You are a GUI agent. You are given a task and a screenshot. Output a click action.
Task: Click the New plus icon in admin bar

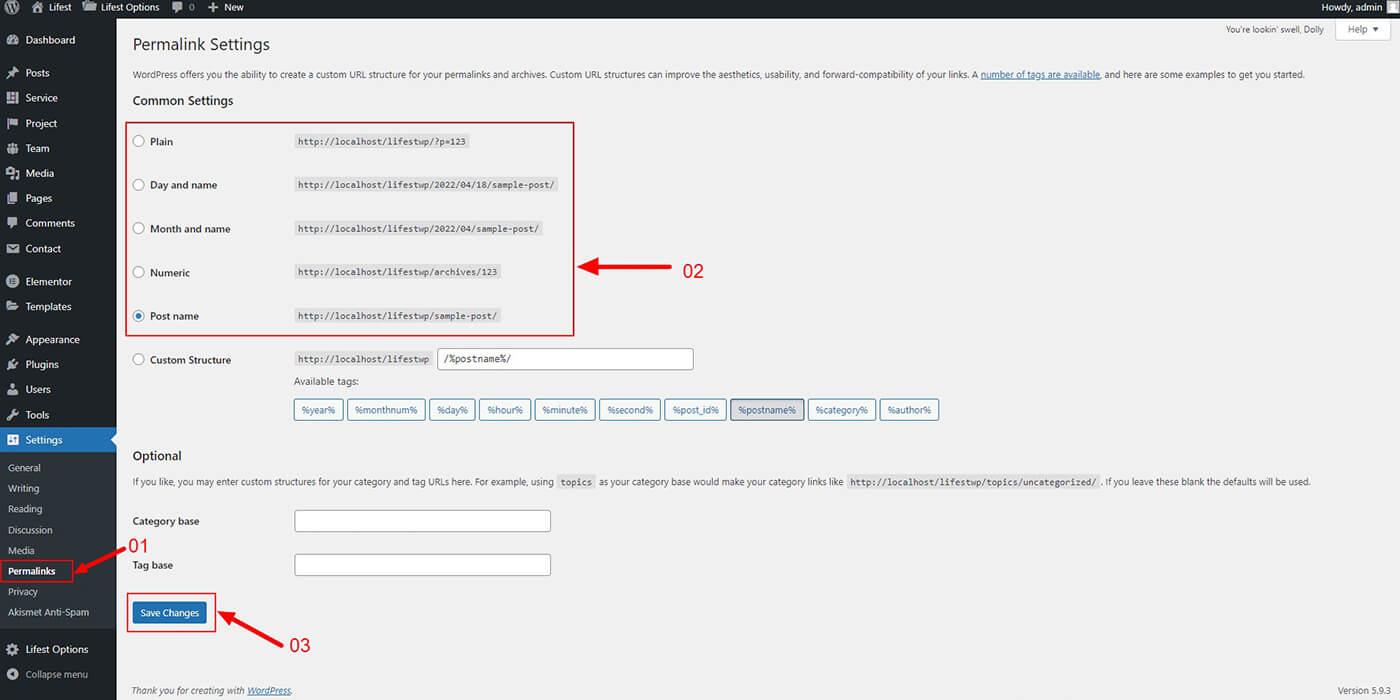[x=212, y=7]
